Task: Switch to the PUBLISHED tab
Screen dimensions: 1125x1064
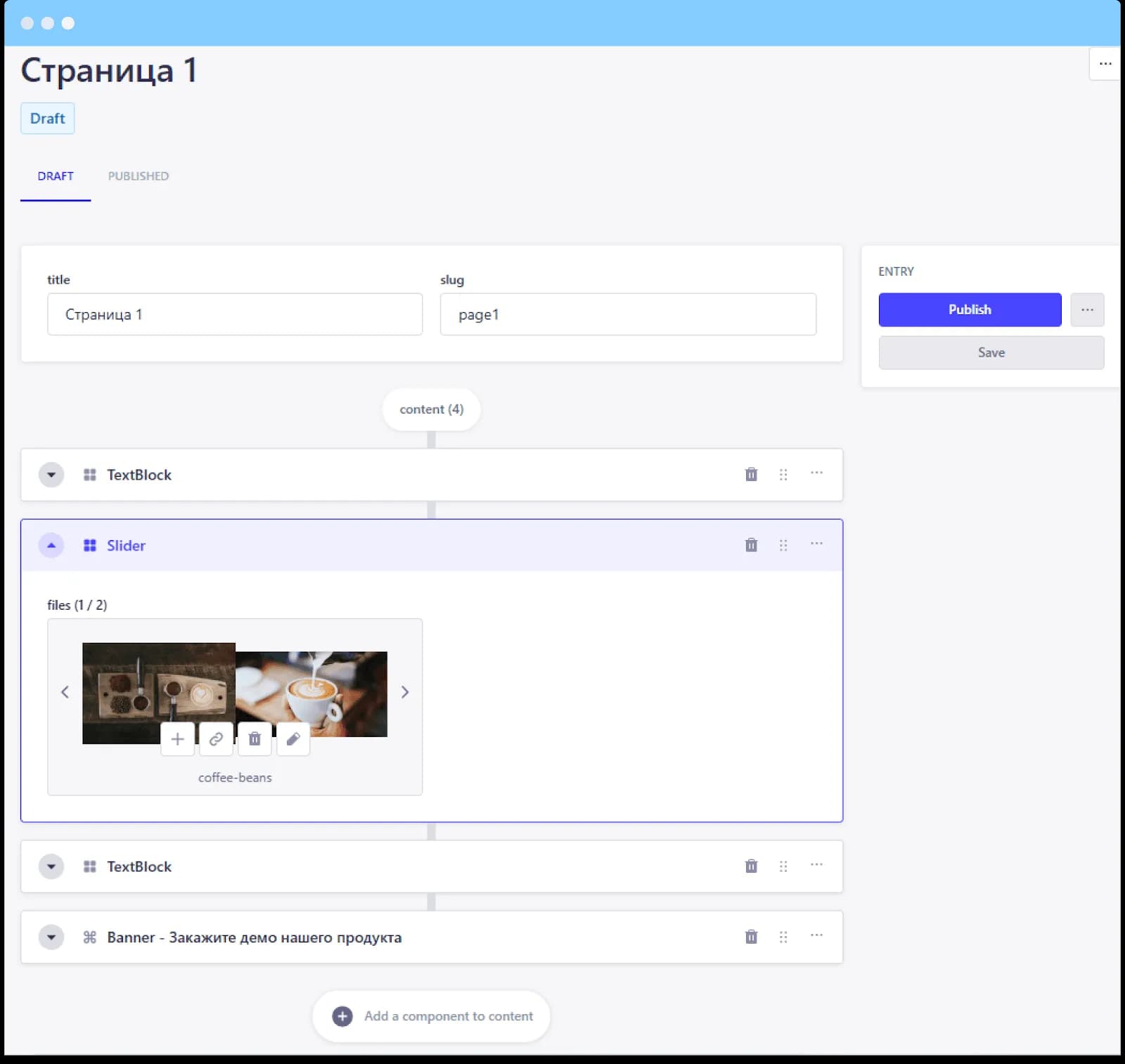Action: tap(139, 176)
